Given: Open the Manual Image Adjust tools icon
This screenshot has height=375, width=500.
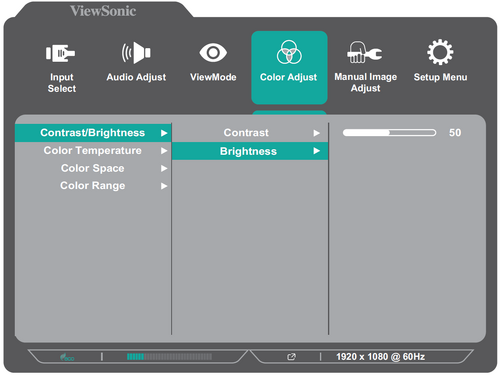Looking at the screenshot, I should (365, 52).
